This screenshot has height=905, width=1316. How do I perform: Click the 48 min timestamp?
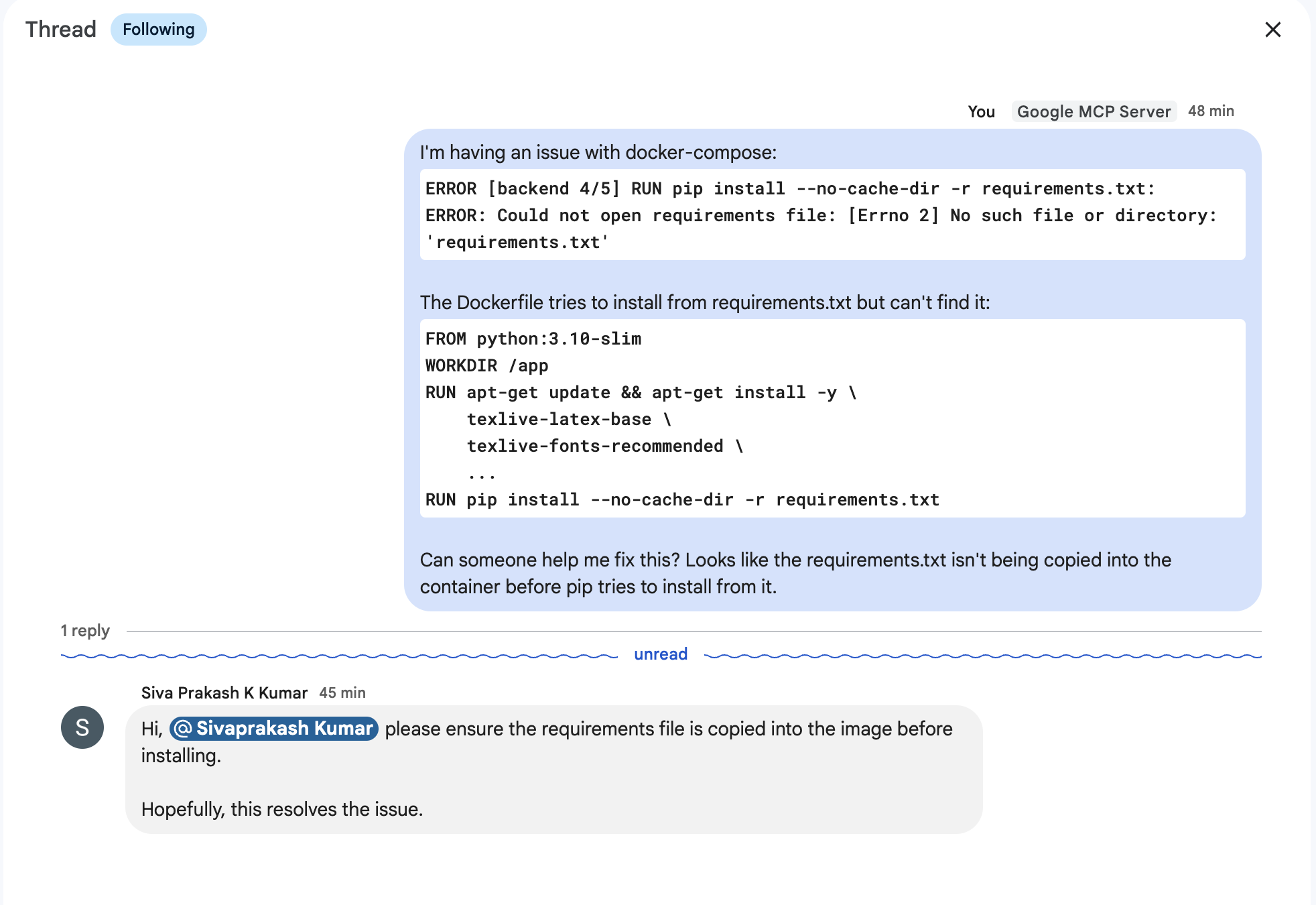1211,111
